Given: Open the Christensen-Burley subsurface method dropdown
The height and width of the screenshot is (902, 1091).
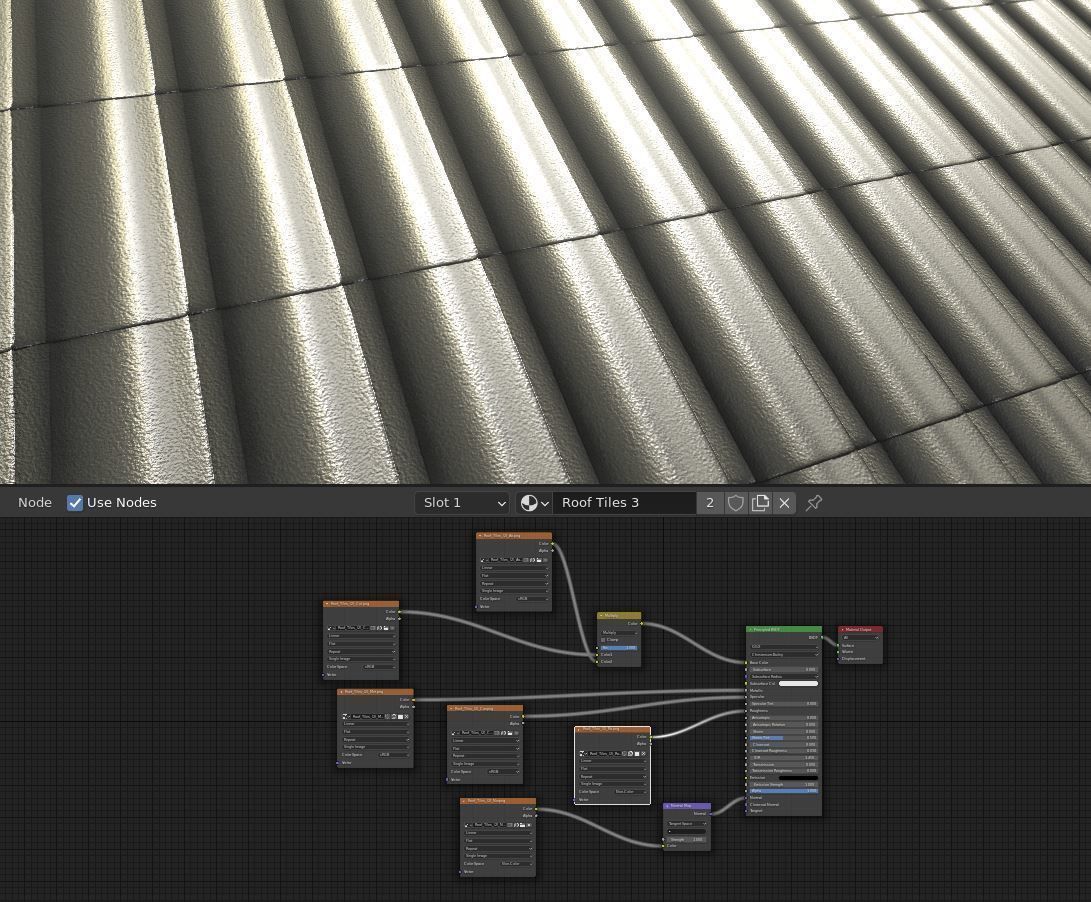Looking at the screenshot, I should pyautogui.click(x=785, y=654).
